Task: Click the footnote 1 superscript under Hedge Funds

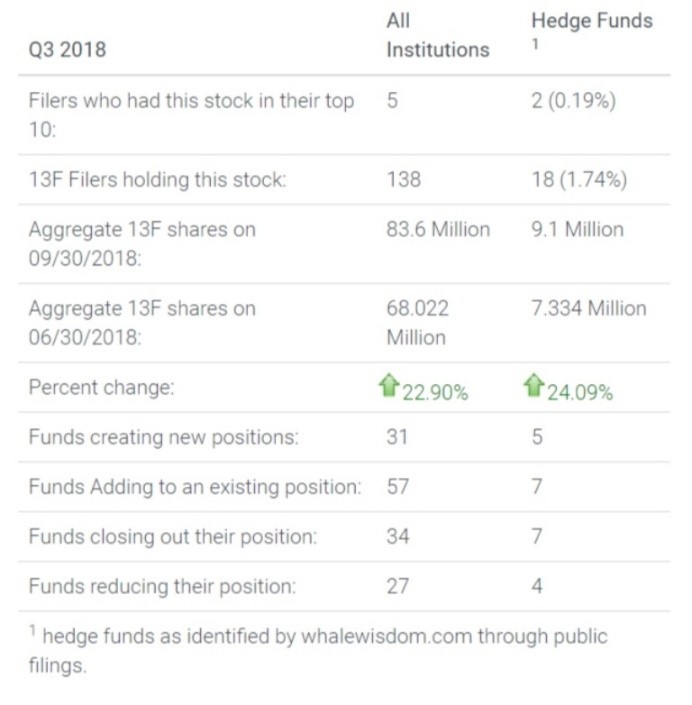Action: tap(535, 44)
